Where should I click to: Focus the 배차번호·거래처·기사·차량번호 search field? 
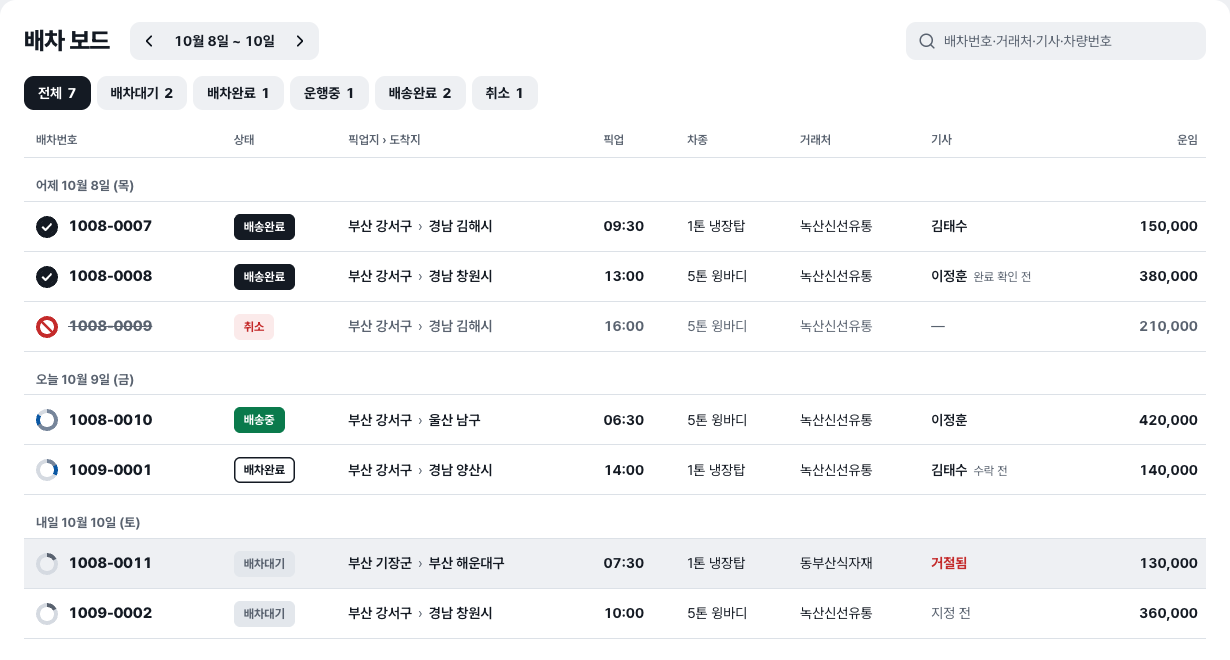click(1056, 41)
